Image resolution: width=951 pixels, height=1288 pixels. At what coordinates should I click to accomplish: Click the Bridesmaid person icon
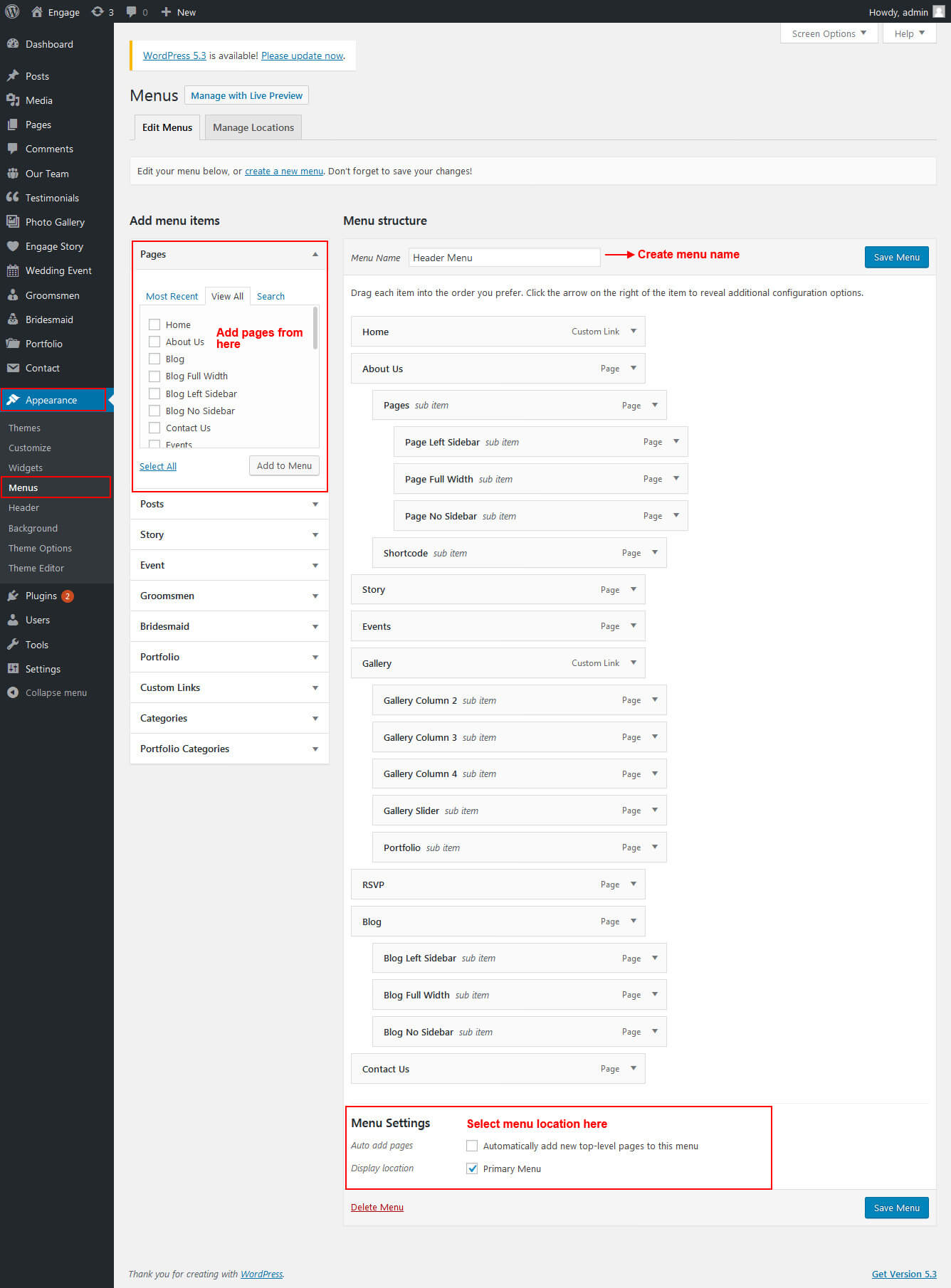tap(13, 319)
